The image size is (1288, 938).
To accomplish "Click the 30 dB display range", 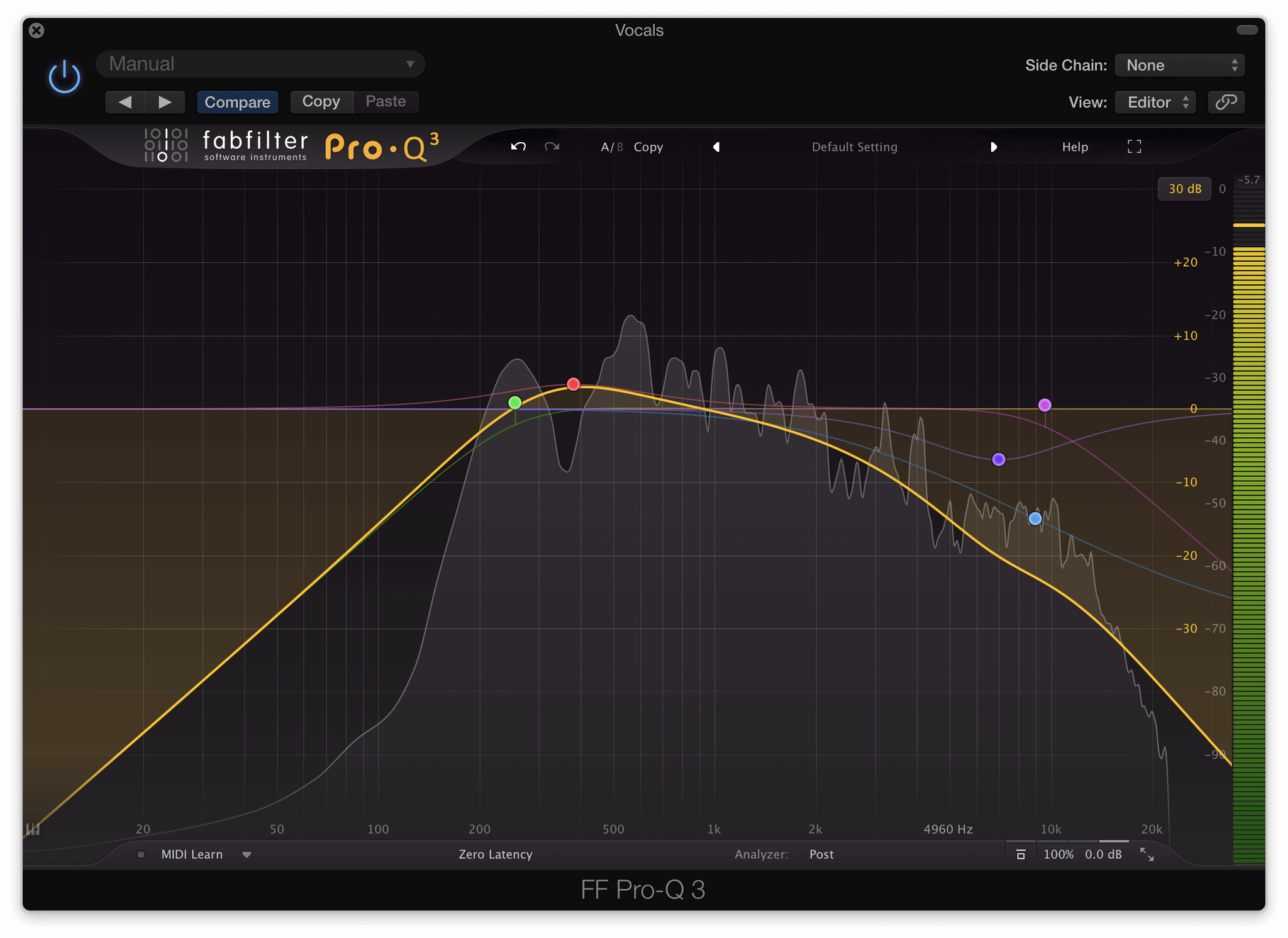I will pos(1184,189).
